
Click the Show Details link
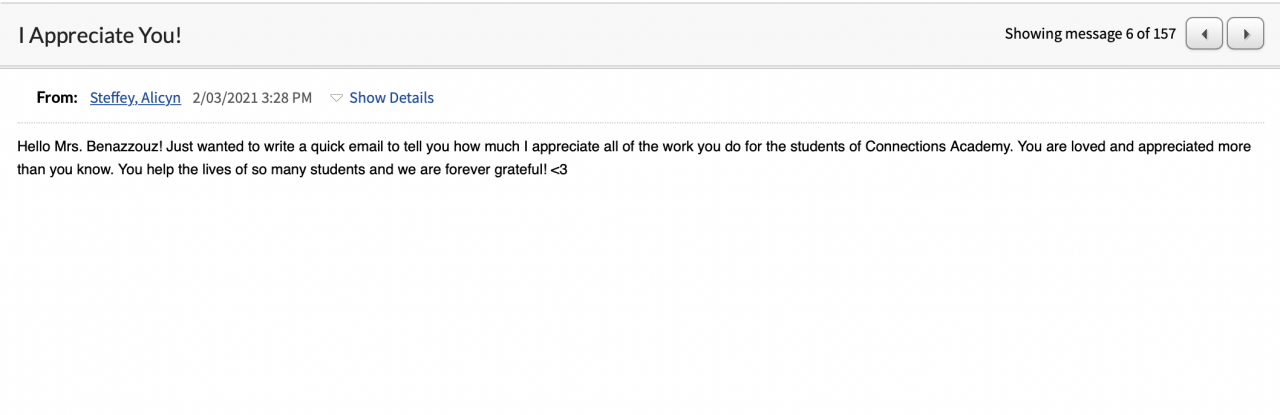391,98
